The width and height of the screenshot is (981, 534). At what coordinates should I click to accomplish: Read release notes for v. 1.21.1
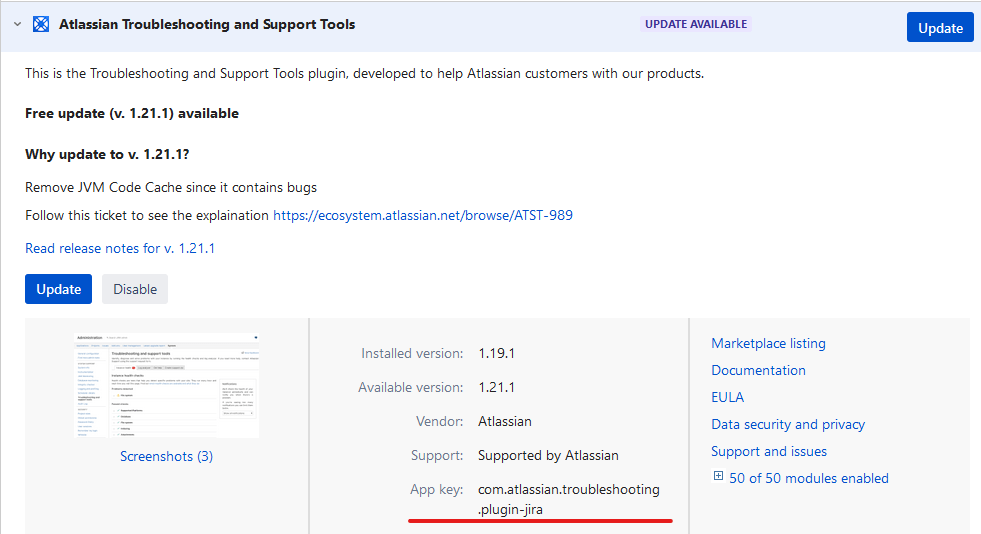tap(120, 248)
